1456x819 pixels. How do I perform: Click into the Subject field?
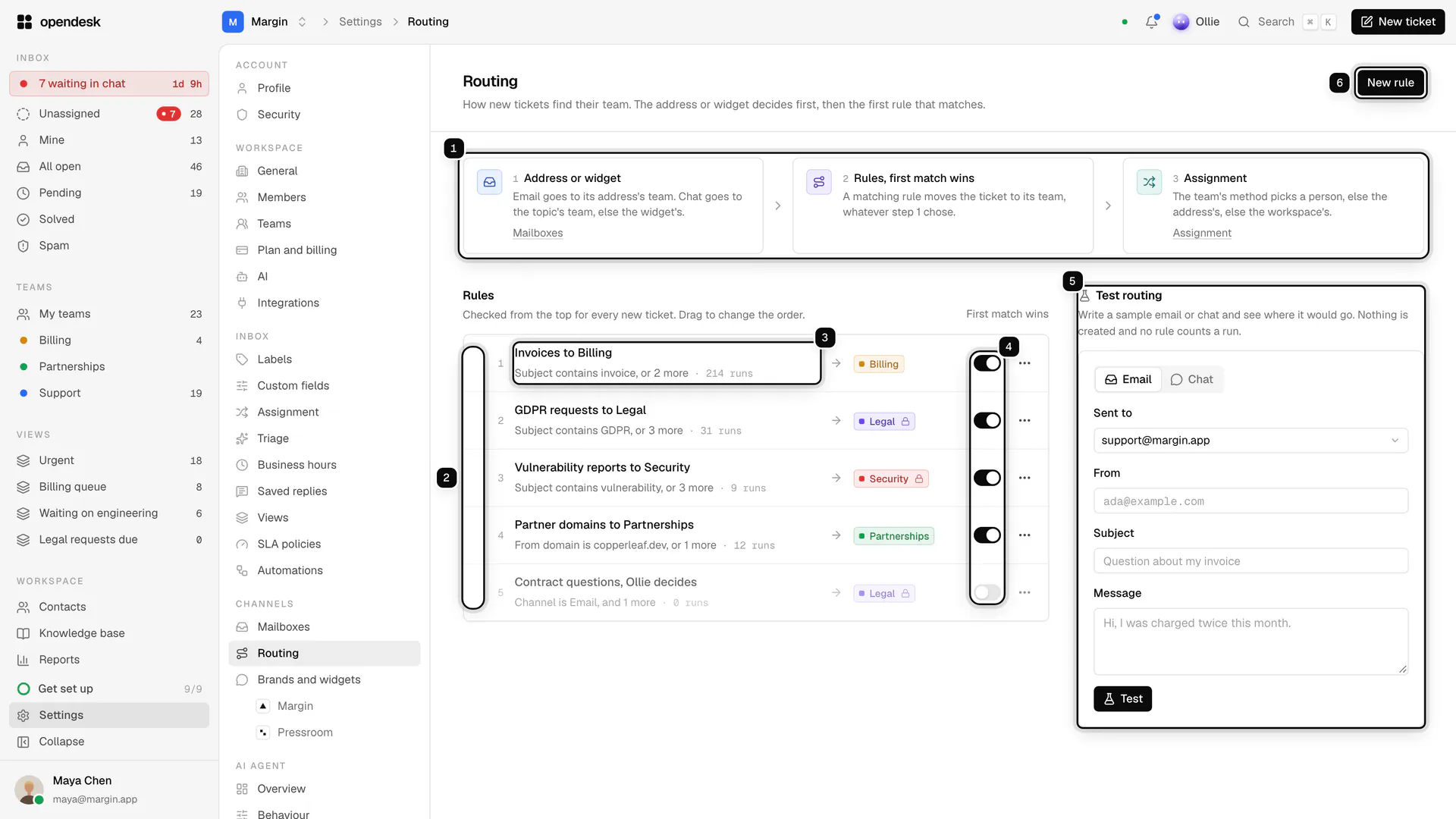point(1250,561)
